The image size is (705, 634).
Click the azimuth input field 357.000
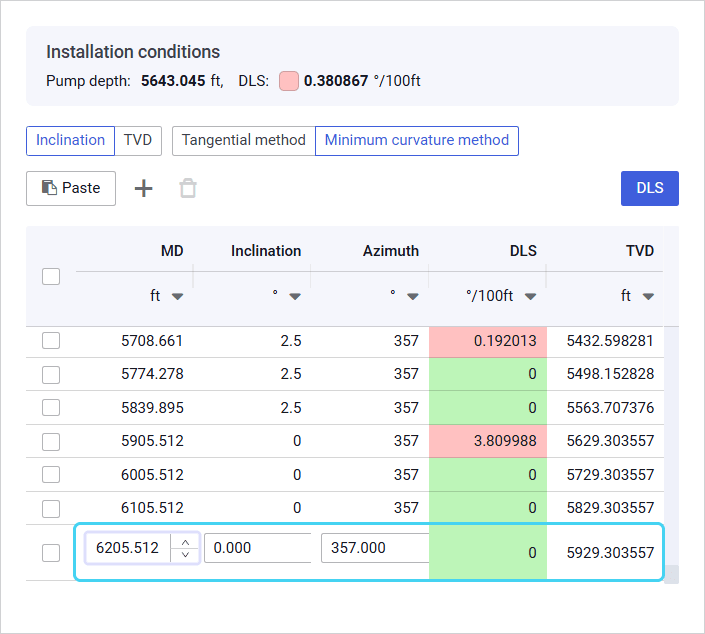pos(374,548)
